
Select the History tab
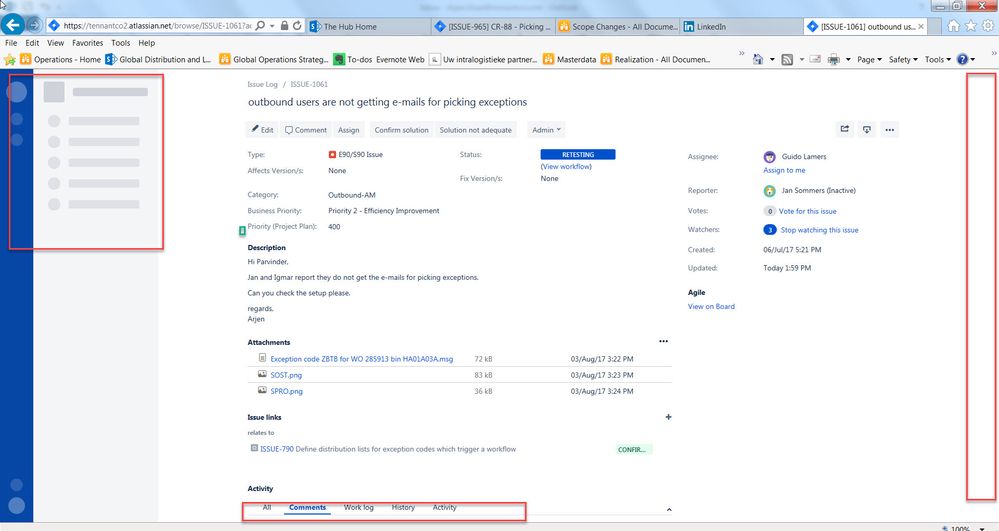tap(403, 507)
